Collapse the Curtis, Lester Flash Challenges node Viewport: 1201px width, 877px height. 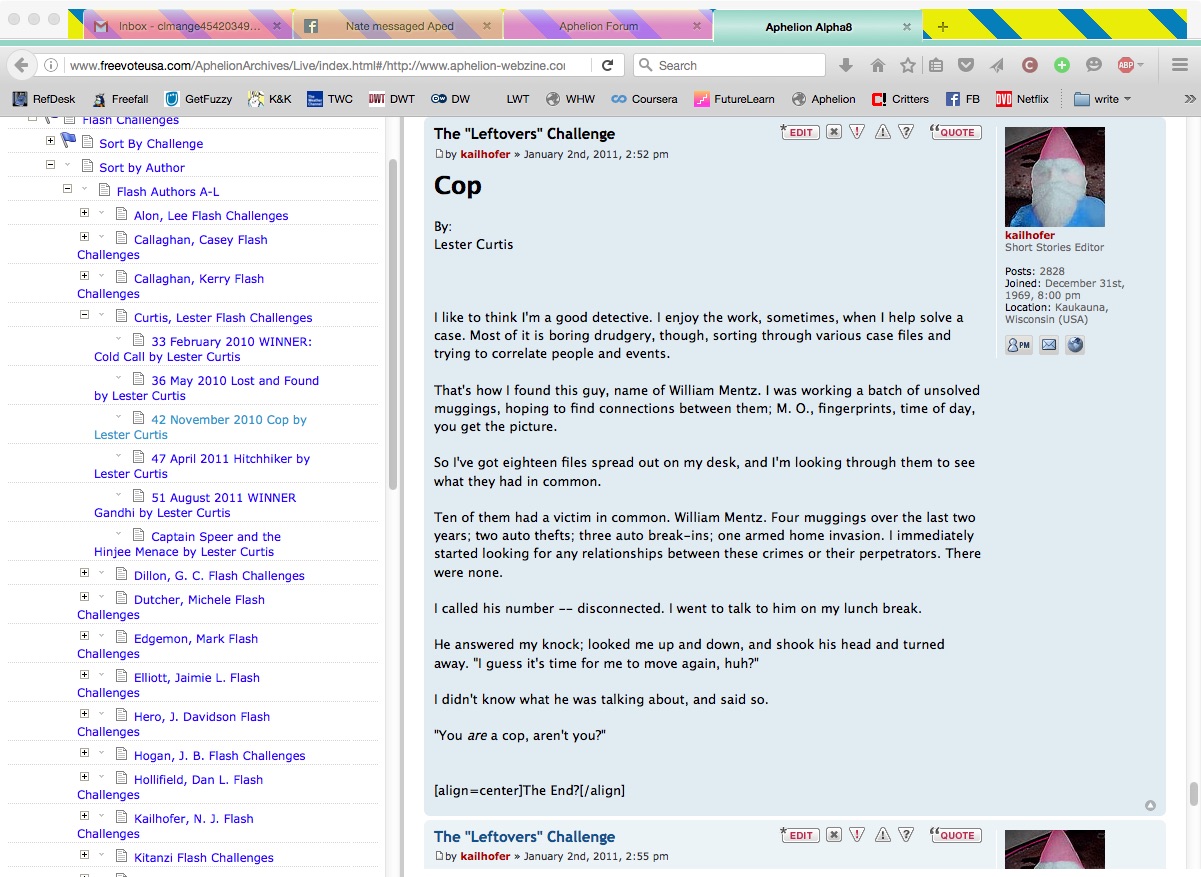tap(84, 314)
